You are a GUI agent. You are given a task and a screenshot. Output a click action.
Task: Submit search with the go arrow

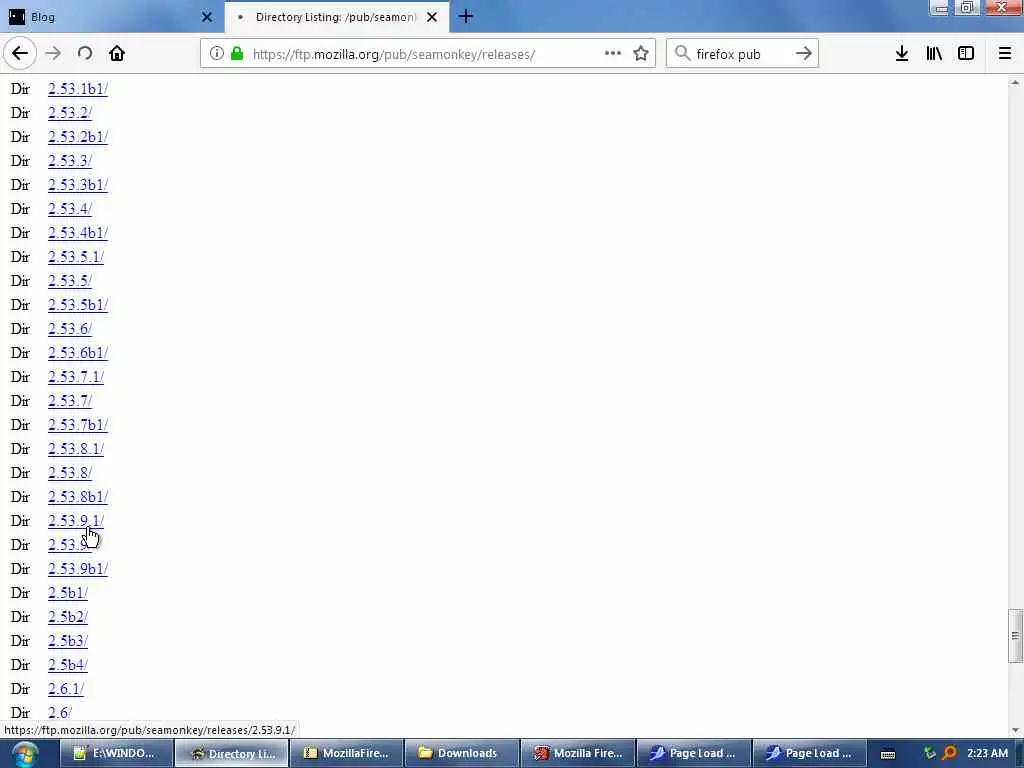click(804, 54)
